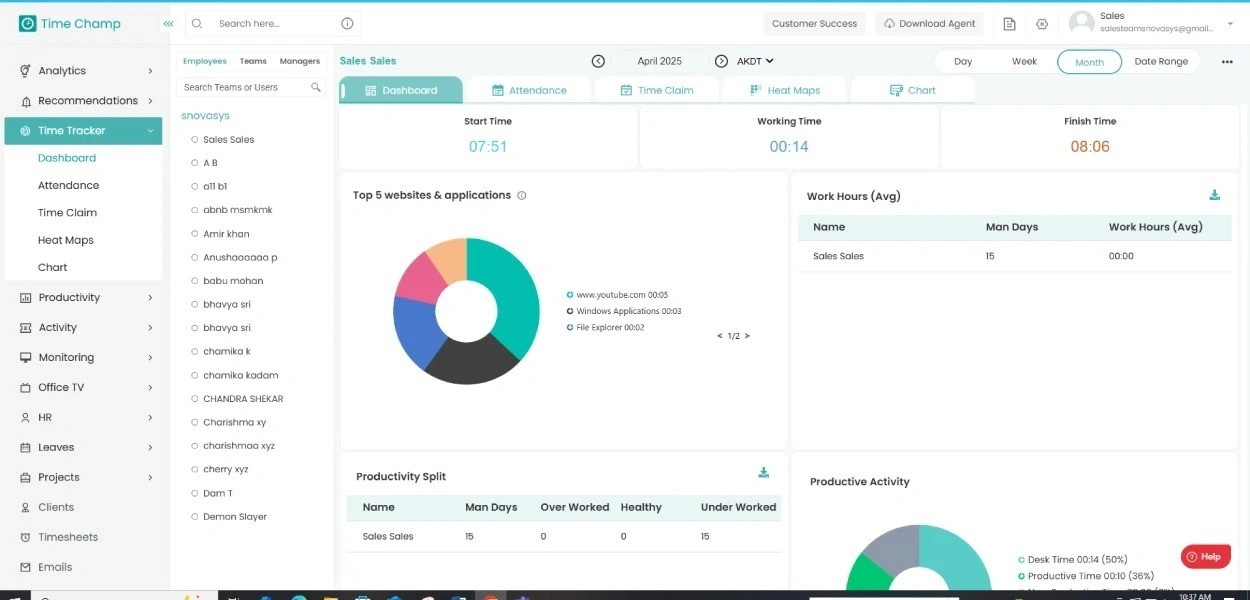Switch to the Attendance tab
This screenshot has width=1250, height=600.
click(530, 90)
